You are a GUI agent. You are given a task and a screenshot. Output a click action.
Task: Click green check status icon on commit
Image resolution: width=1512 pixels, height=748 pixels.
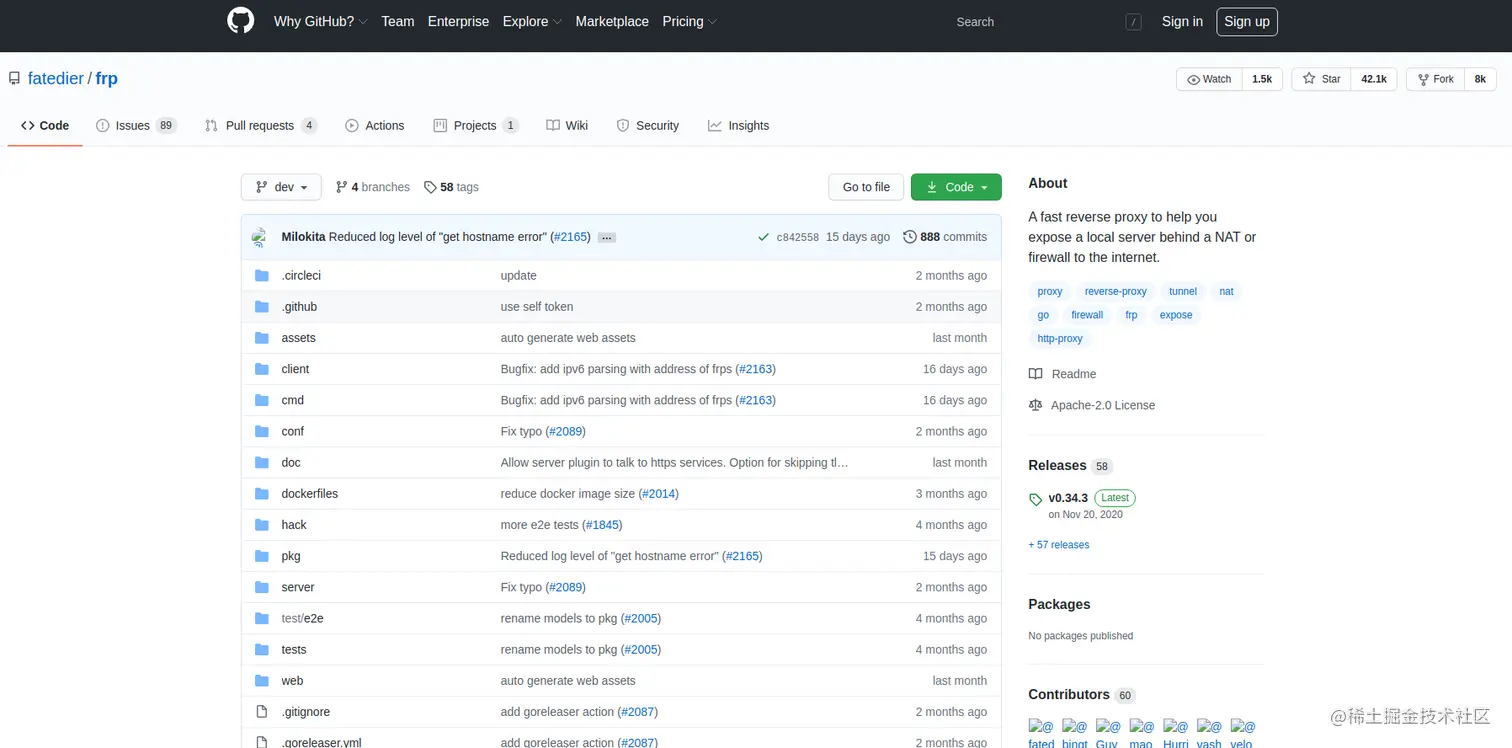click(764, 238)
